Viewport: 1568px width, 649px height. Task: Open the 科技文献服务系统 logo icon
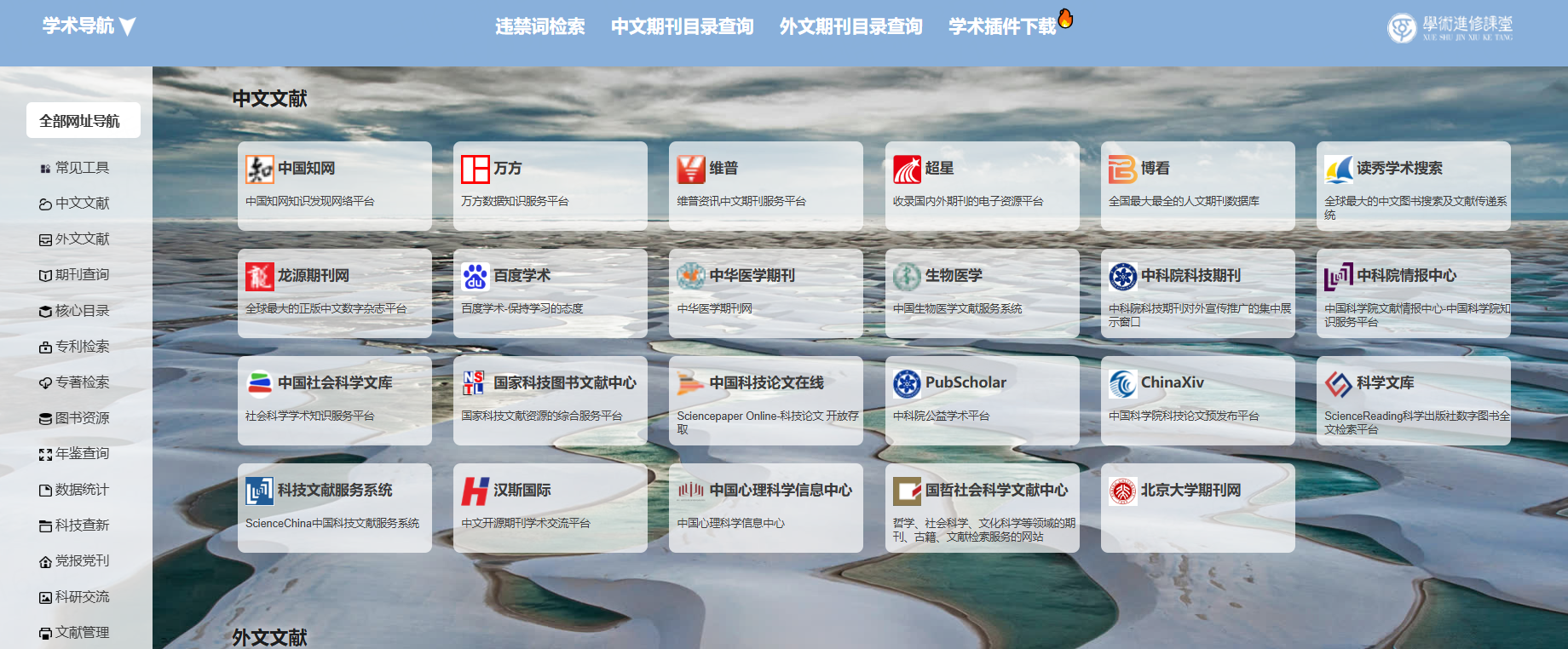(259, 491)
